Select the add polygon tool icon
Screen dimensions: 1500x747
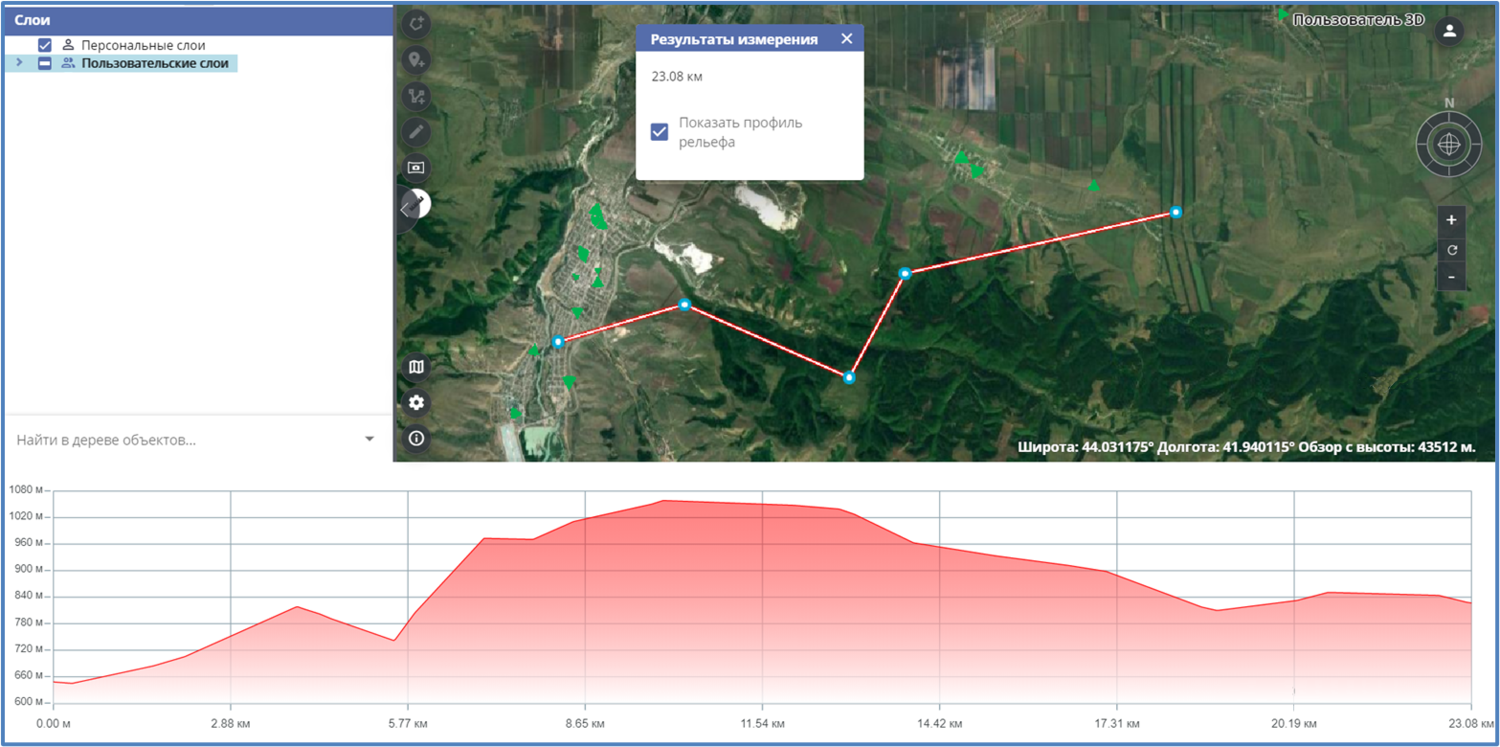(x=416, y=24)
